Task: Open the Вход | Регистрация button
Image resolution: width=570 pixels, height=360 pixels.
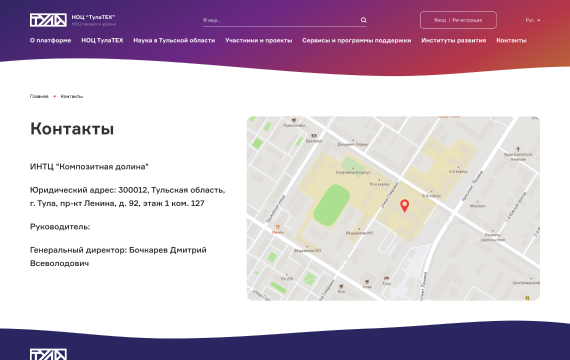Action: (x=458, y=20)
